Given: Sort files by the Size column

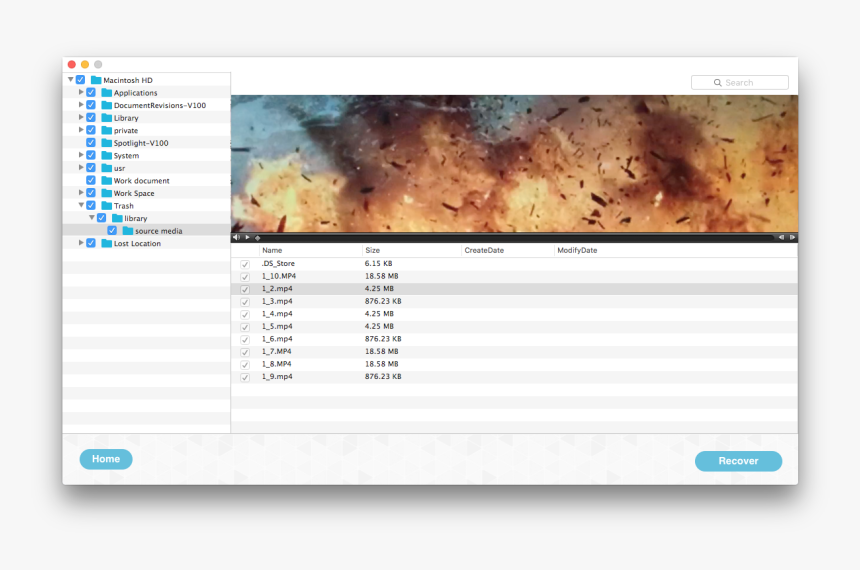Looking at the screenshot, I should pyautogui.click(x=411, y=250).
